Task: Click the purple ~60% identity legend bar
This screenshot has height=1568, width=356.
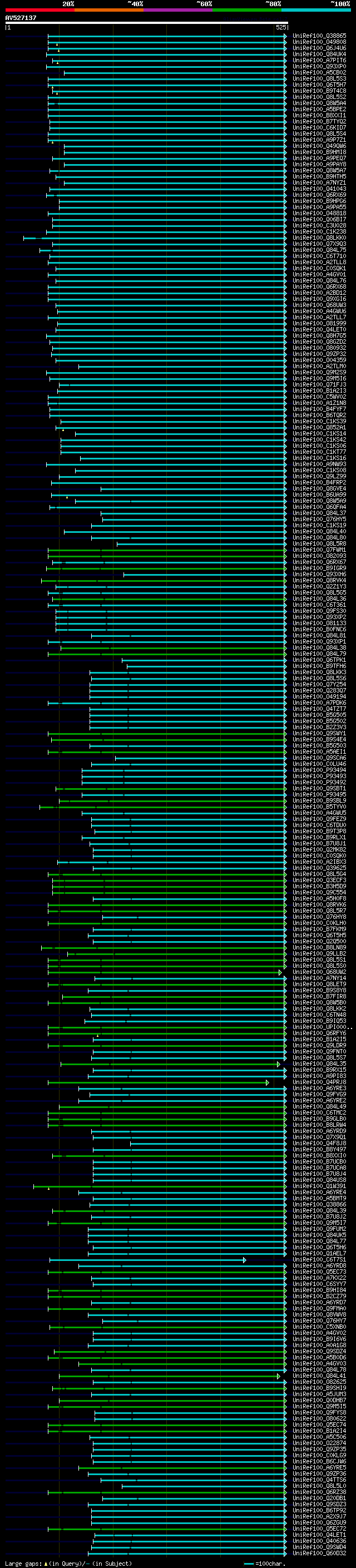Action: click(x=179, y=10)
